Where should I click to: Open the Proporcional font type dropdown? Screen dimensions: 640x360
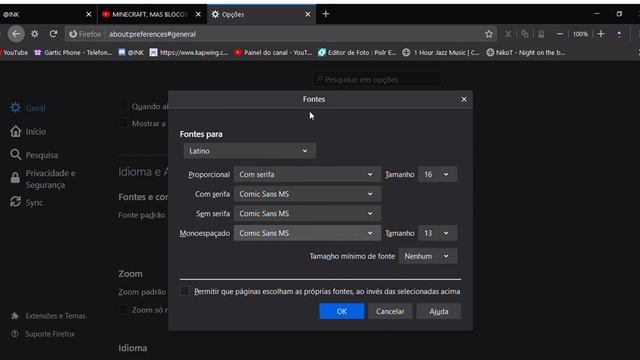[307, 174]
